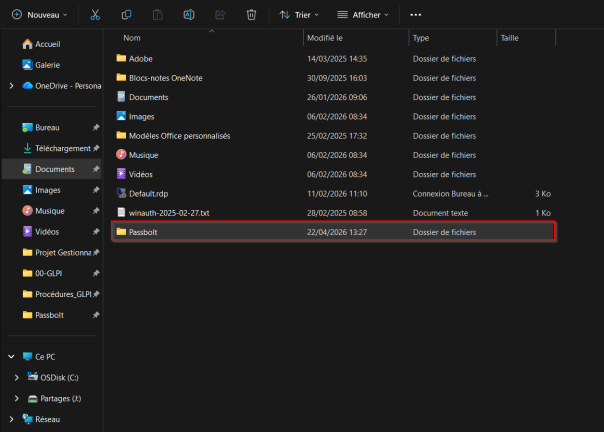Viewport: 604px width, 432px height.
Task: Open the Passbolt folder in file list
Action: pos(143,232)
